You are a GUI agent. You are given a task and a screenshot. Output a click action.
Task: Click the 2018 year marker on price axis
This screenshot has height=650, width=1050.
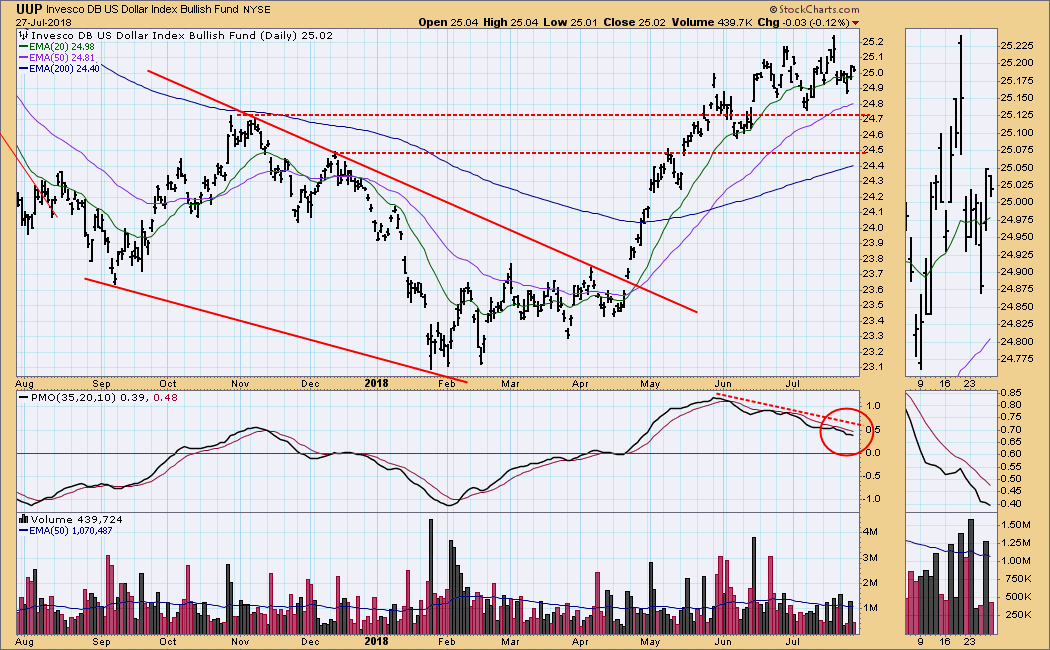click(377, 382)
